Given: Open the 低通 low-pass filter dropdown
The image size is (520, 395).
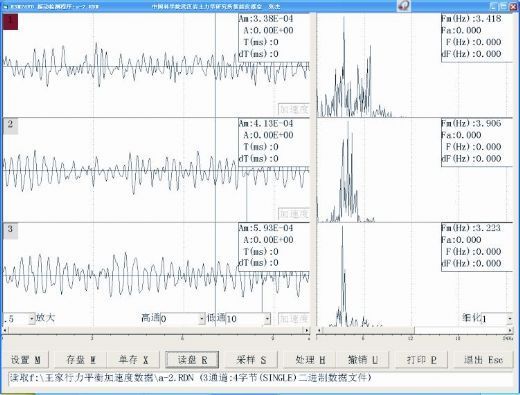Looking at the screenshot, I should pos(267,319).
